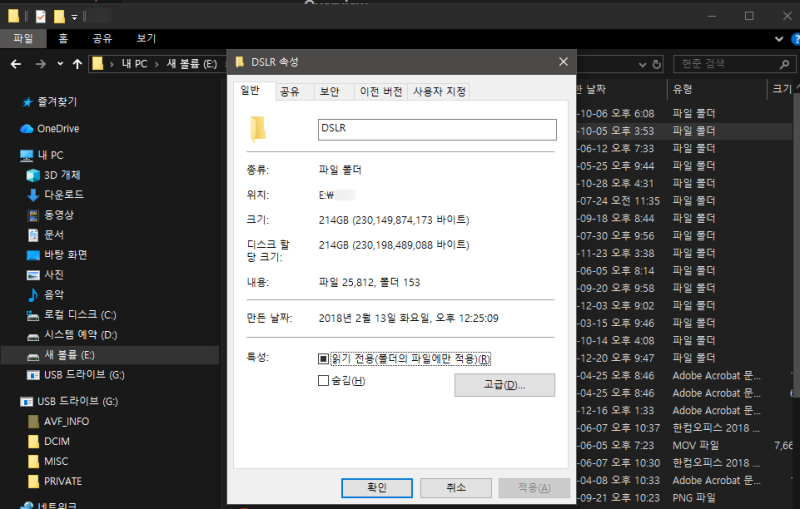This screenshot has width=800, height=509.
Task: Click 네트워크 network icon in sidebar
Action: pyautogui.click(x=27, y=505)
